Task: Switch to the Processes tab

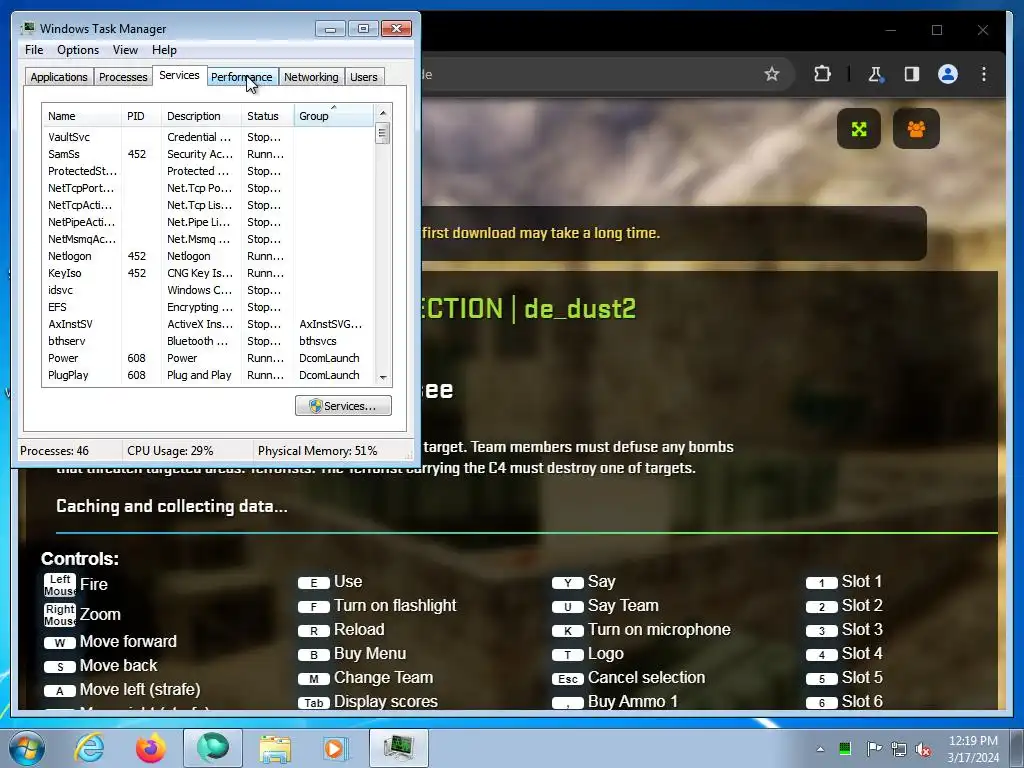Action: pyautogui.click(x=123, y=77)
